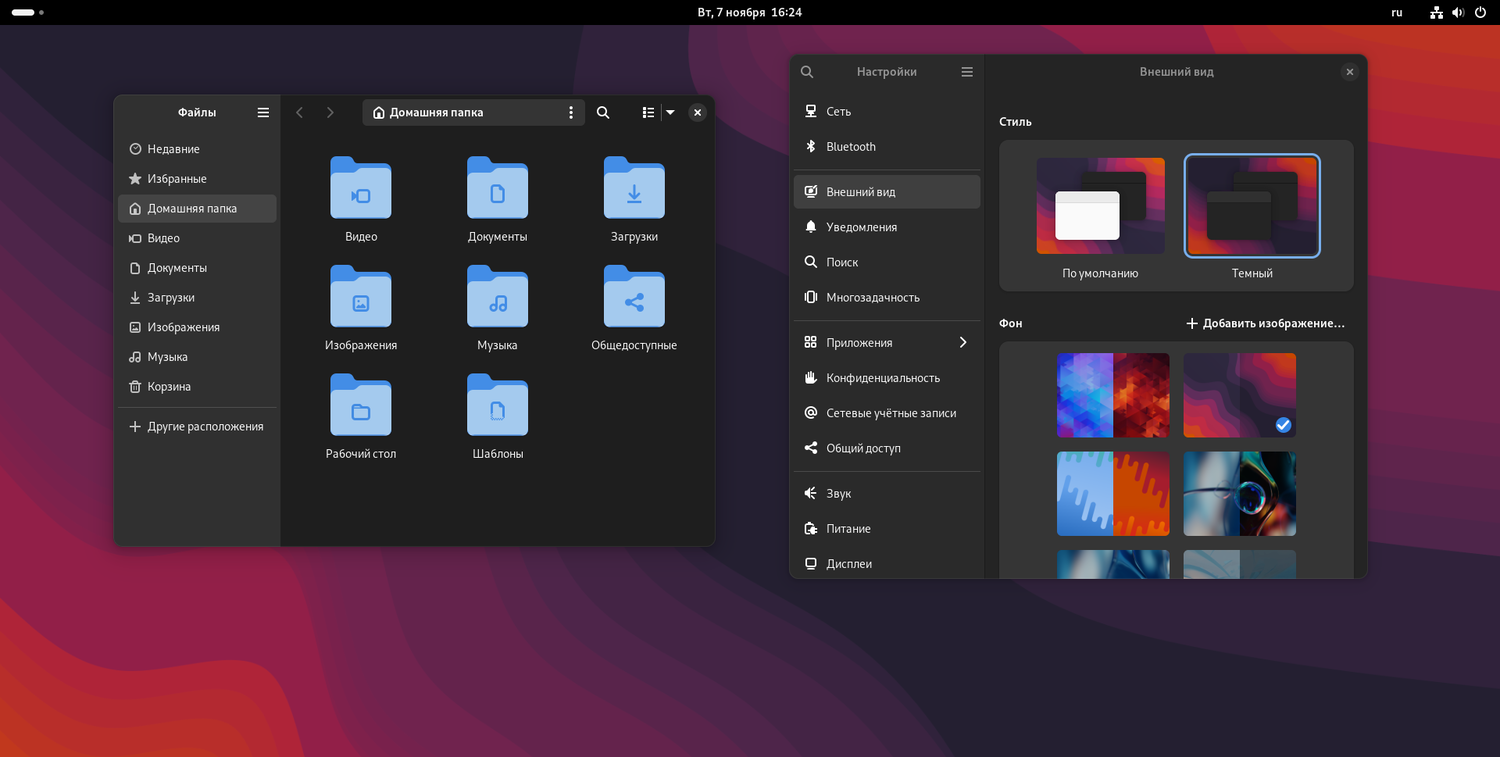
Task: Click the search icon in Files toolbar
Action: click(603, 113)
